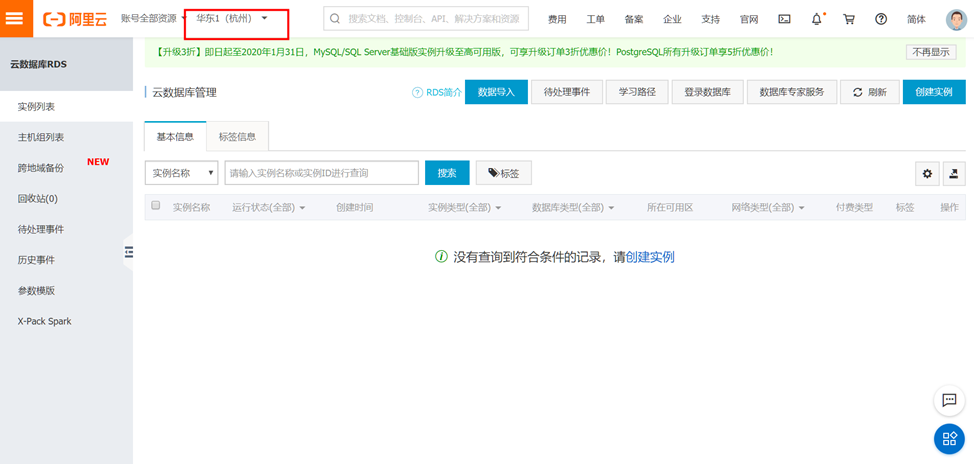Screen dimensions: 974x464
Task: Collapse the sidebar with the handle icon
Action: point(129,252)
